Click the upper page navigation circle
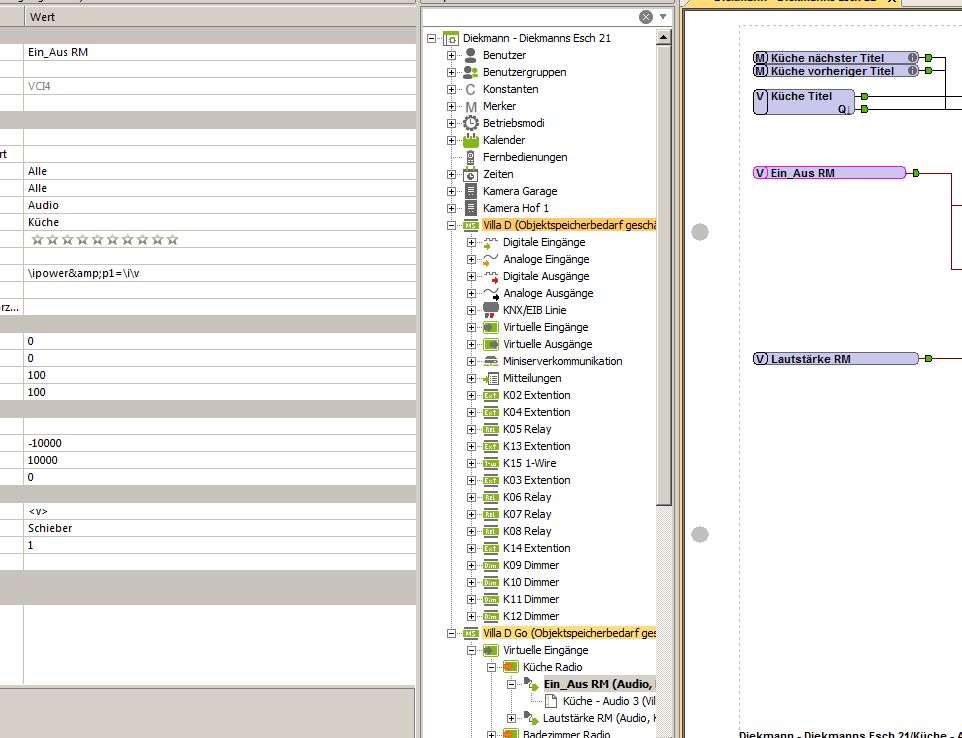Image resolution: width=962 pixels, height=738 pixels. coord(700,232)
